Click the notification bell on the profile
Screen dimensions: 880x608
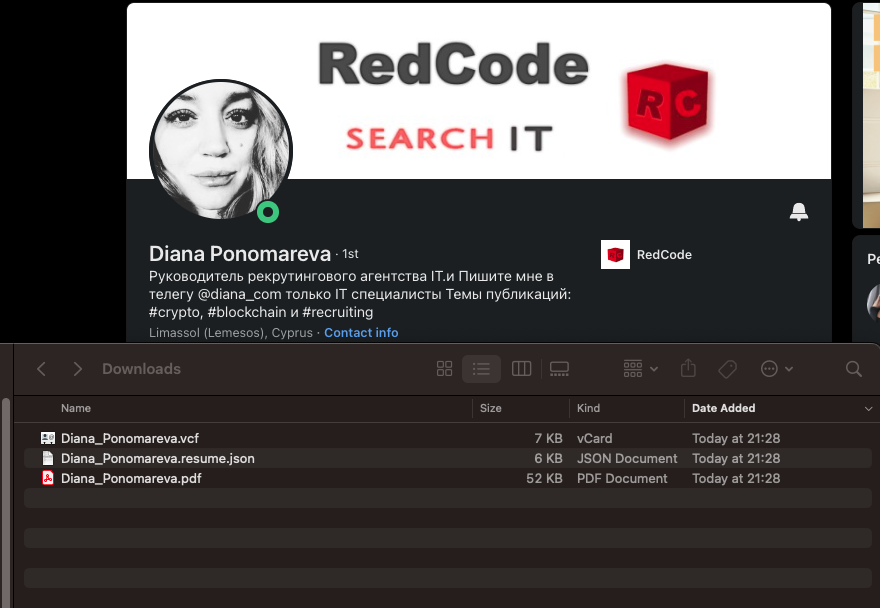tap(799, 212)
